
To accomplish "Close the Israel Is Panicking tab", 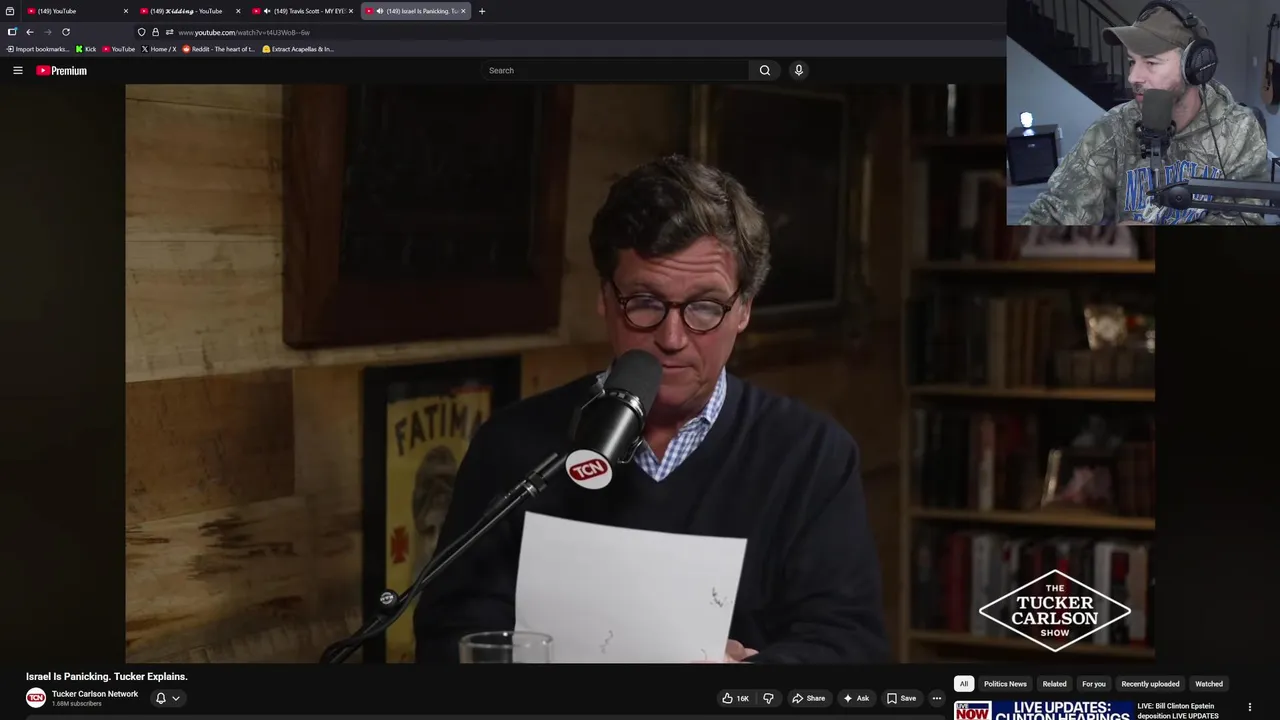I will tap(463, 11).
